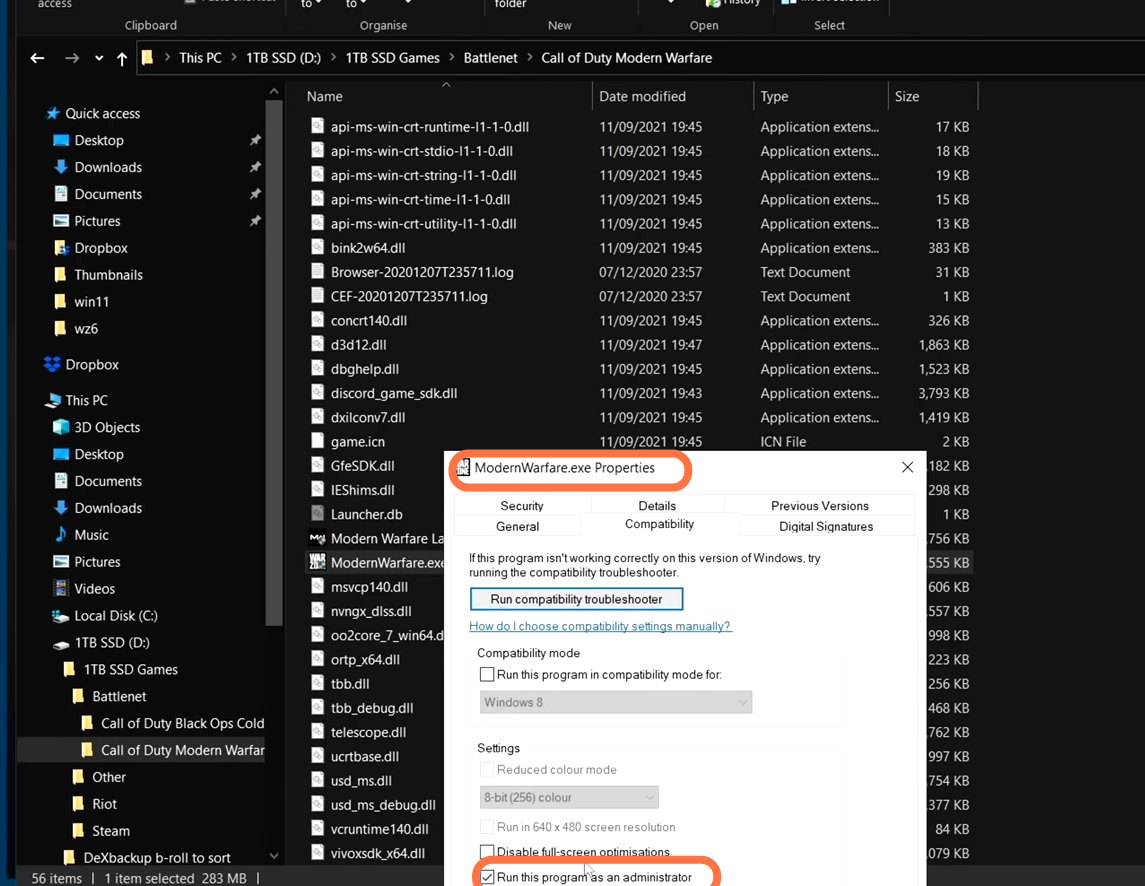Open Dropbox folder under Quick access
This screenshot has width=1145, height=886.
pos(101,248)
